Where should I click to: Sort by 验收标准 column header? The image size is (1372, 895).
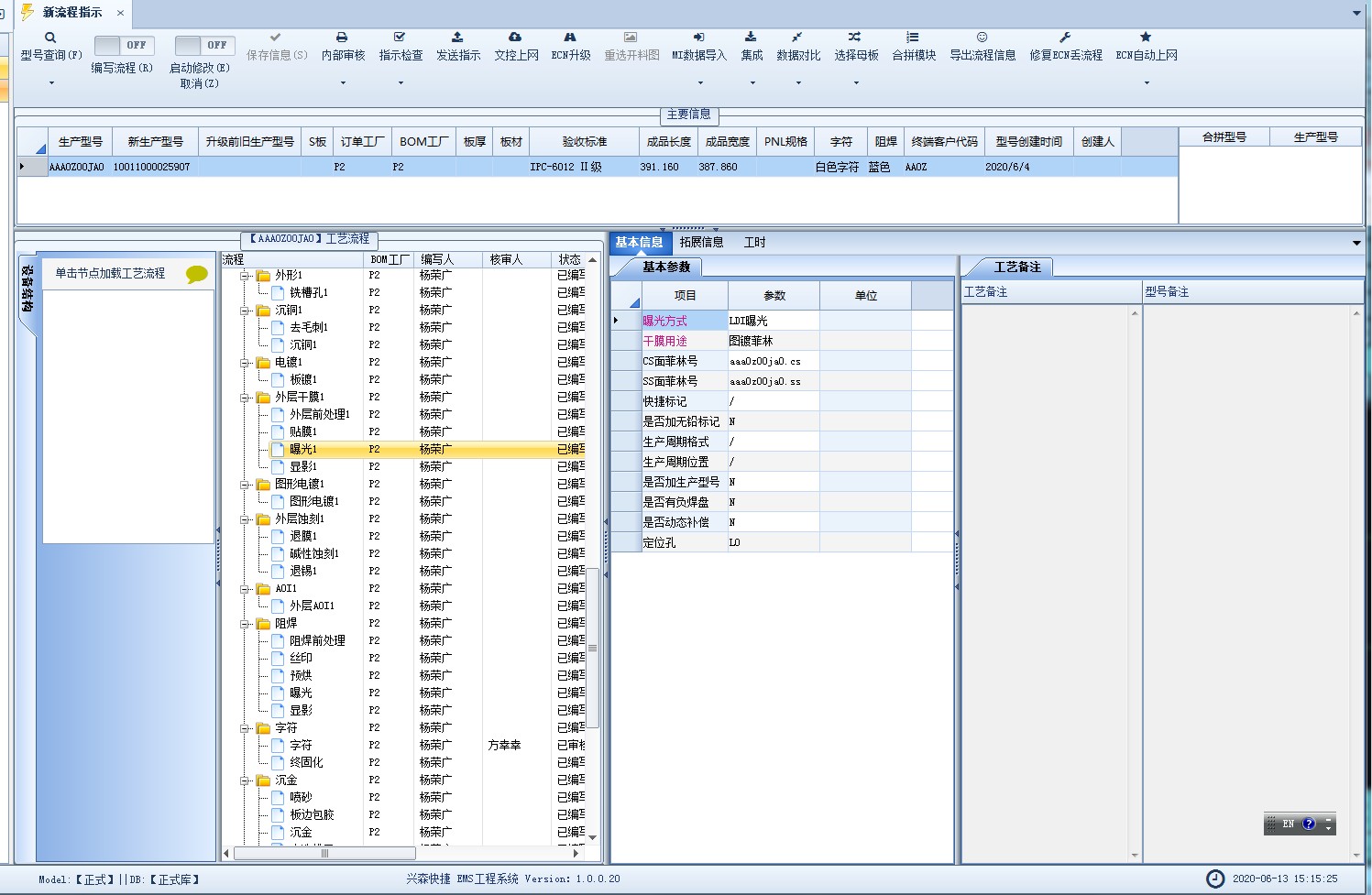[585, 142]
